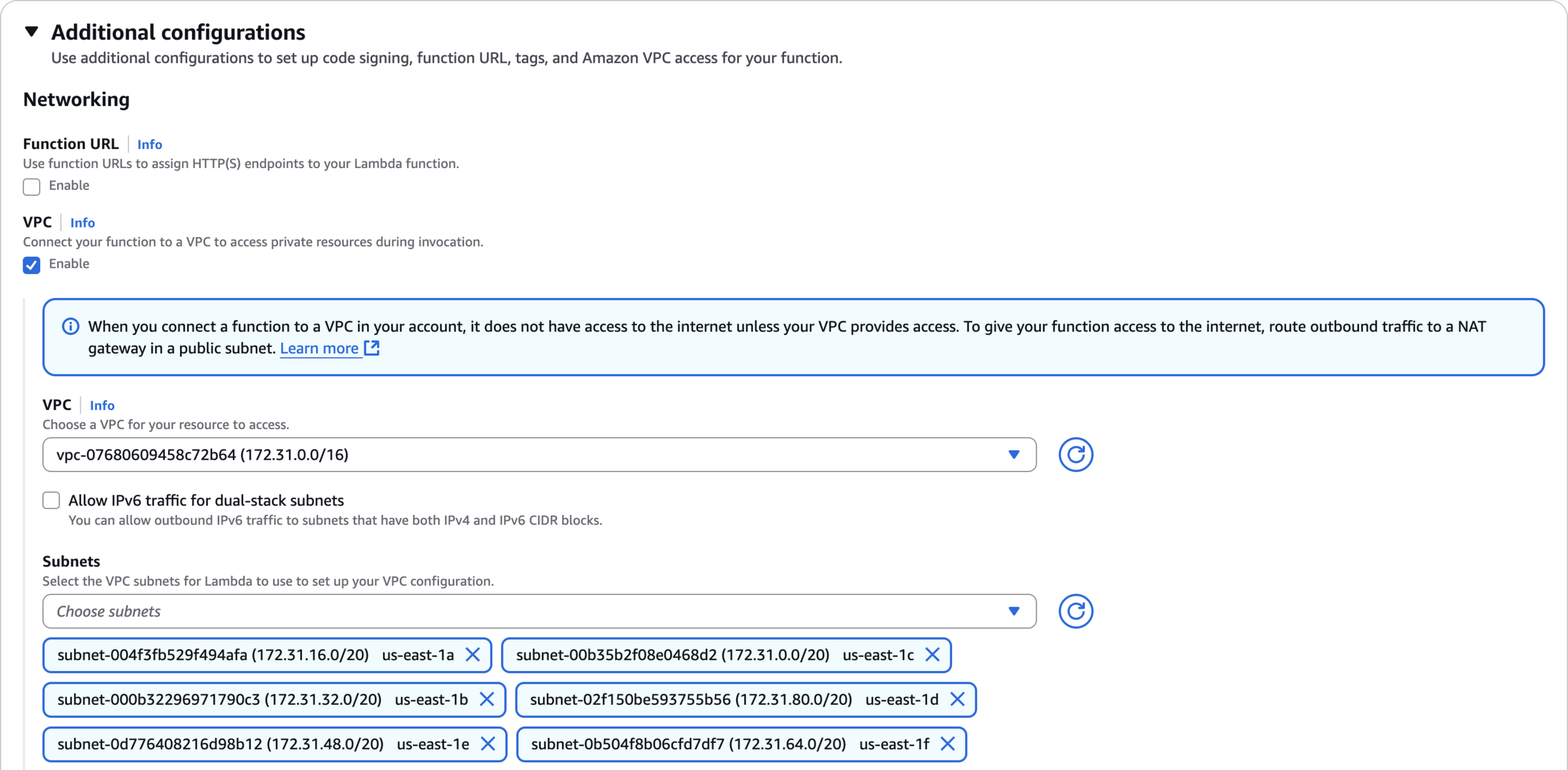1568x770 pixels.
Task: Remove the us-east-1c subnet chip
Action: tap(933, 655)
